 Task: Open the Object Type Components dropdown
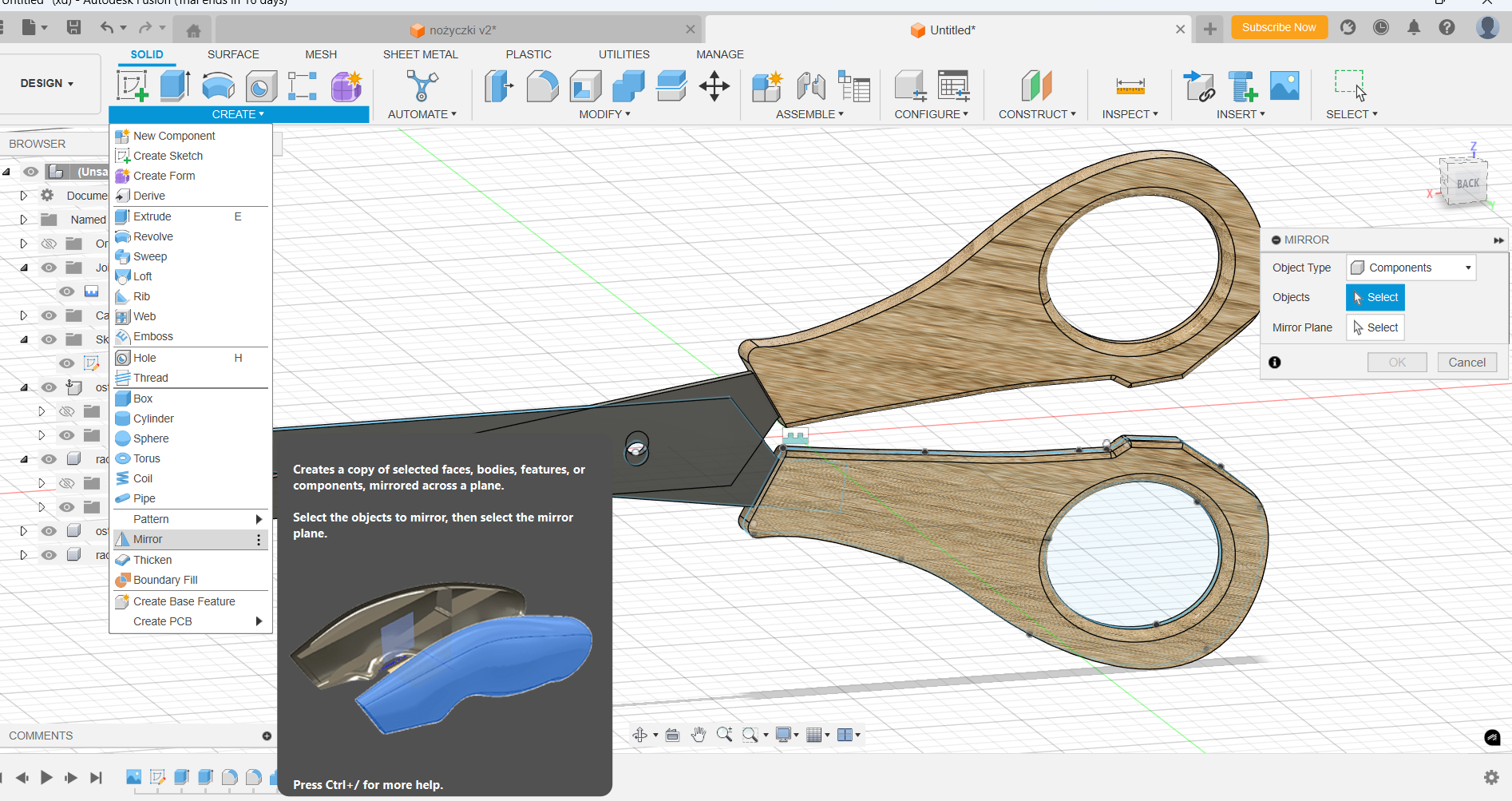tap(1411, 268)
